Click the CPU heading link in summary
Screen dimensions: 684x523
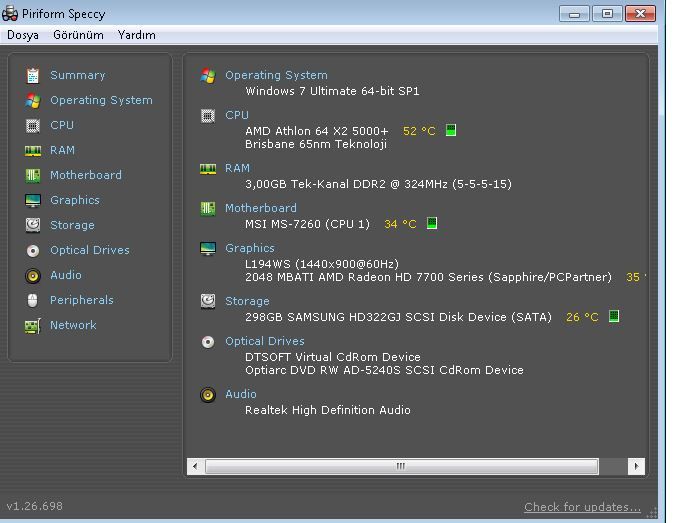[237, 116]
